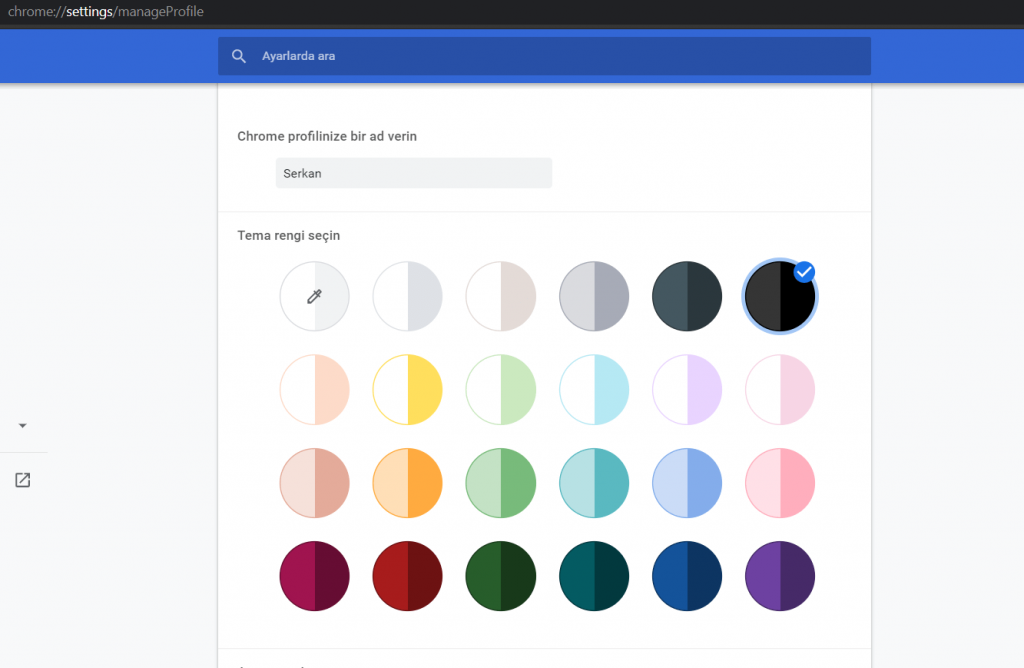
Task: Select the medium gray theme color
Action: click(594, 296)
